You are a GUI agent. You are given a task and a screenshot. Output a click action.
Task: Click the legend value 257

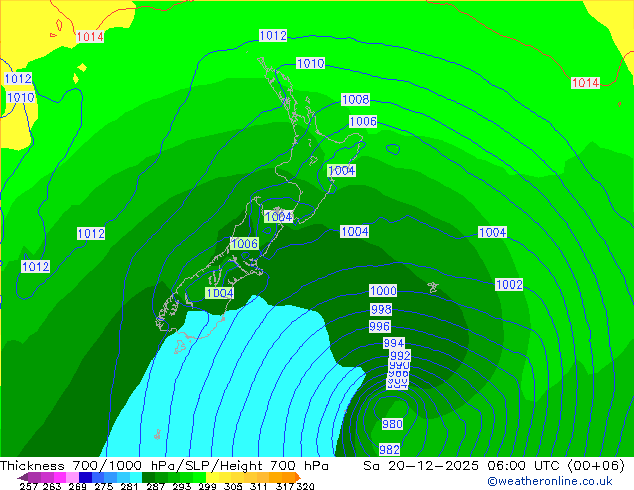[29, 486]
